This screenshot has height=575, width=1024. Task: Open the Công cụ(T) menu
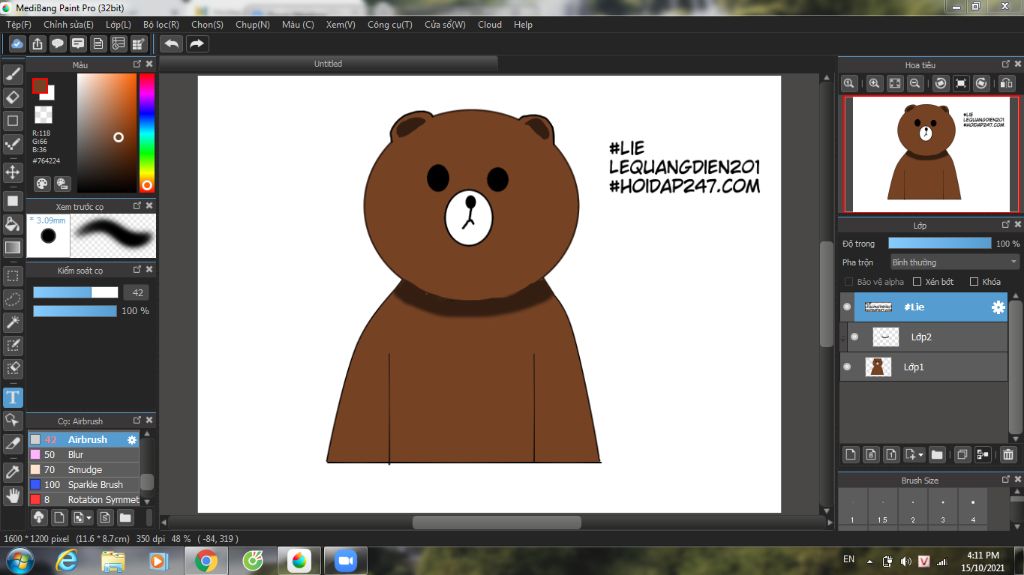click(389, 24)
